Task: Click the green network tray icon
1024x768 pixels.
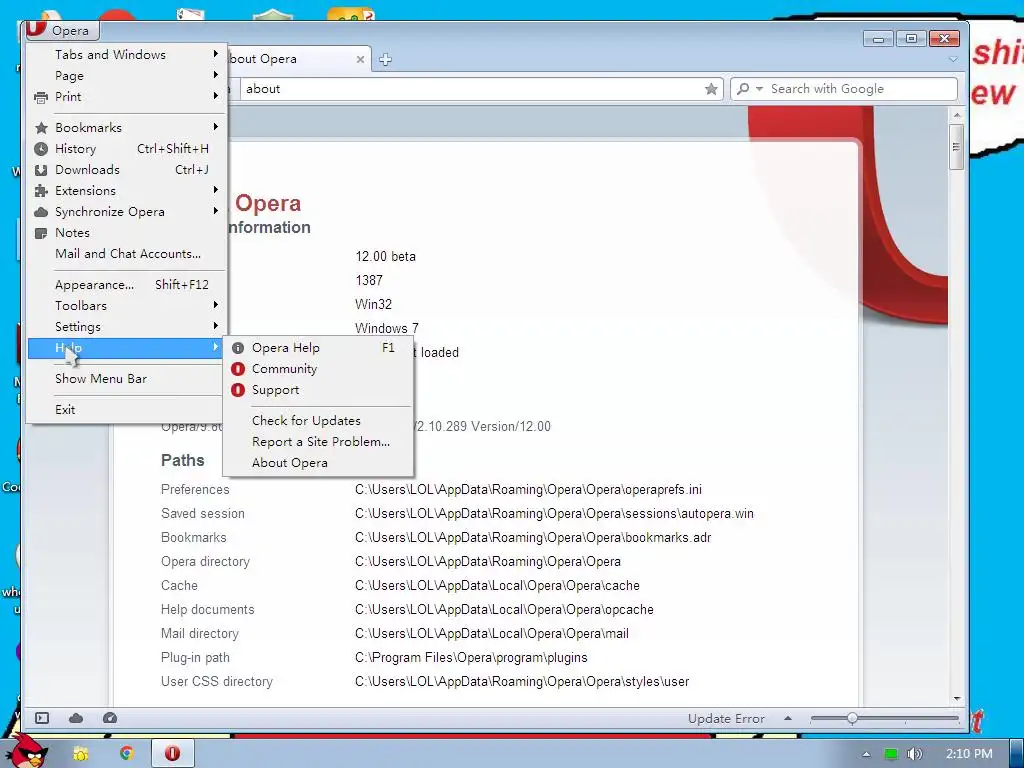Action: [890, 754]
